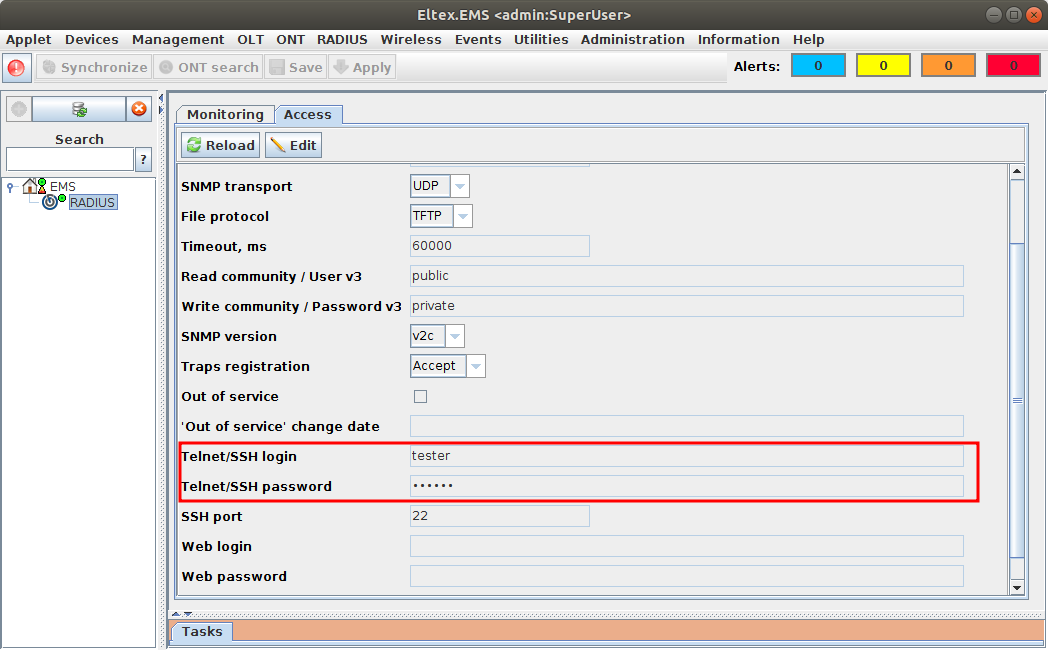Toggle the Out of service checkbox
This screenshot has height=650, width=1048.
pyautogui.click(x=420, y=396)
